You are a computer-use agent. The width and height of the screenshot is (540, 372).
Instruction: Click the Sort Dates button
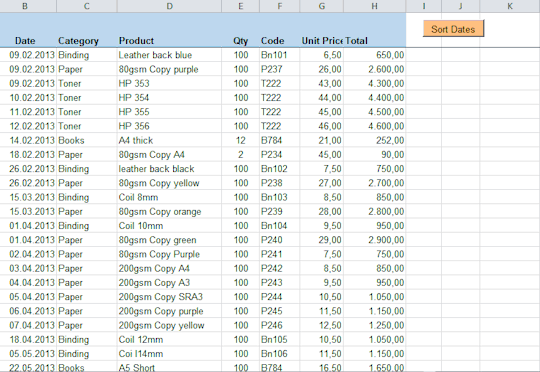pyautogui.click(x=453, y=29)
